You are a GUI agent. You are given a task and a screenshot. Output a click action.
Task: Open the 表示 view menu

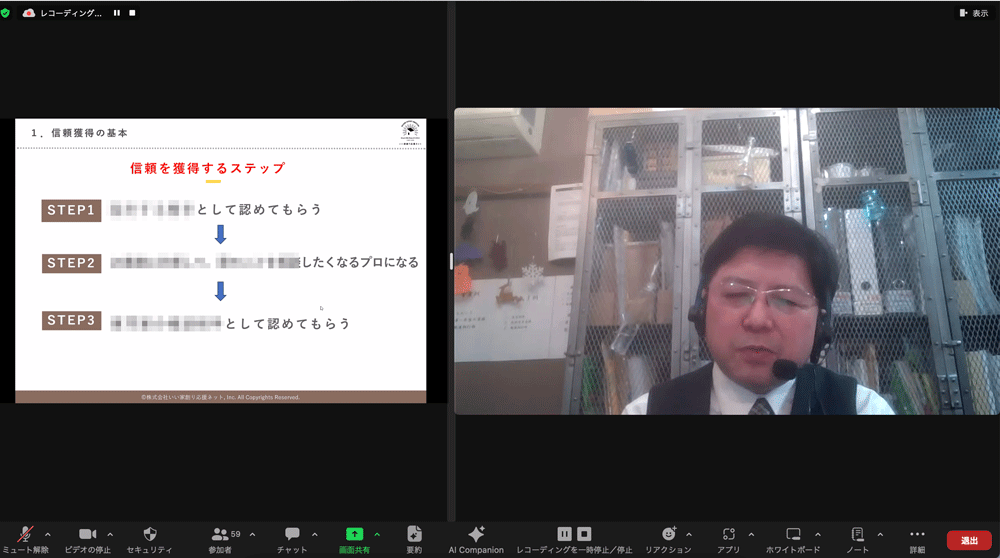[973, 13]
